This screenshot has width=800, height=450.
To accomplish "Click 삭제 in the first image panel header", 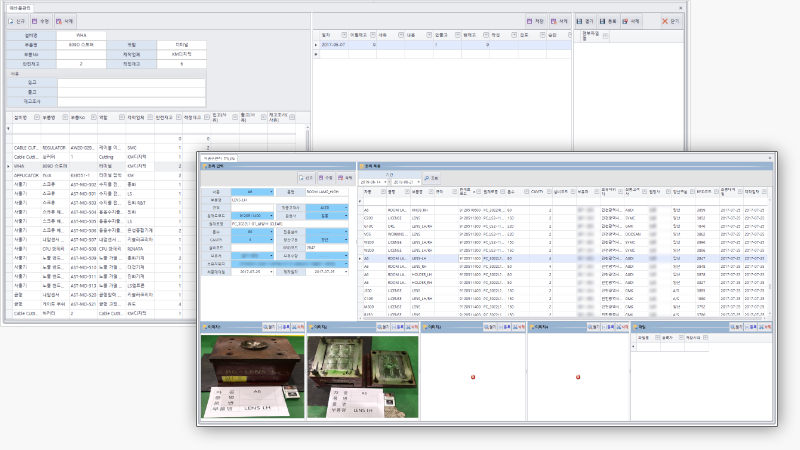I will [298, 327].
